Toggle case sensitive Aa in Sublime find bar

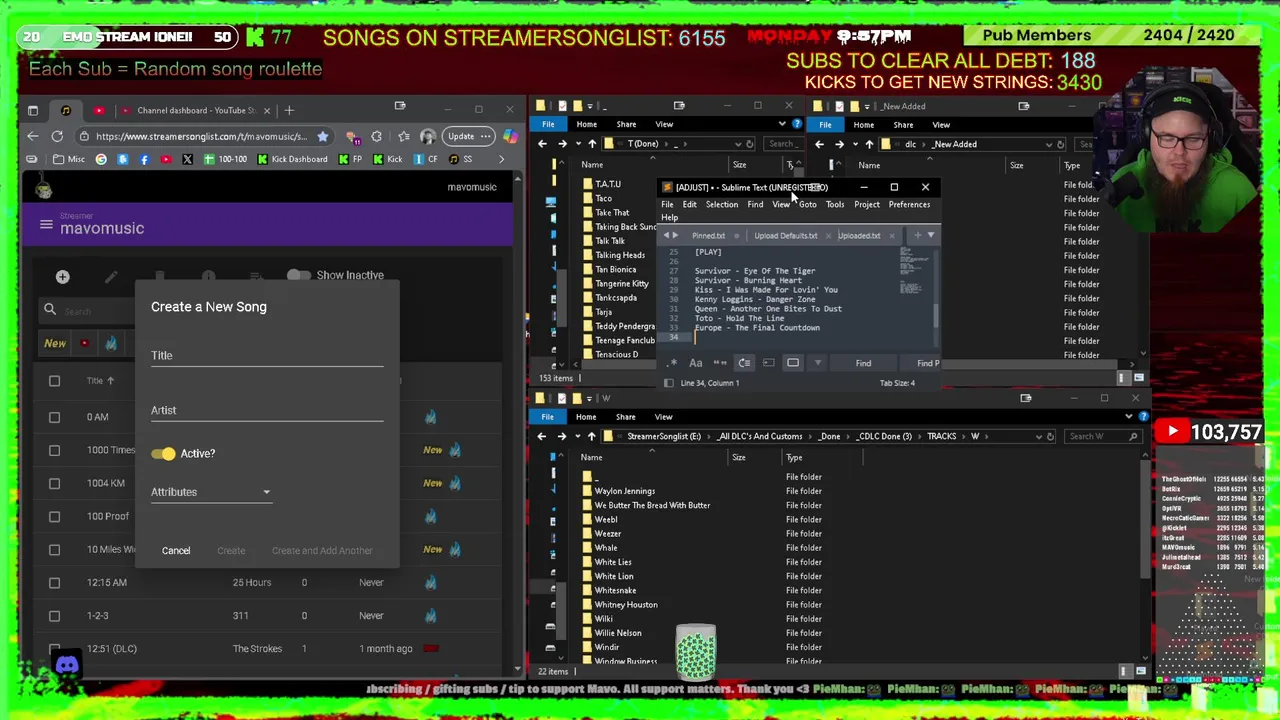(x=696, y=363)
